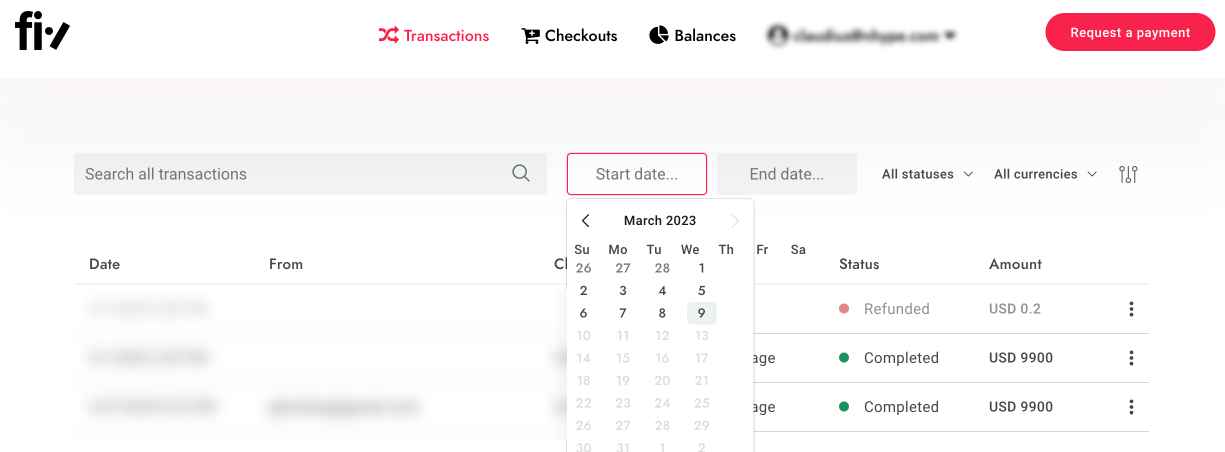Click the Request a payment button
The height and width of the screenshot is (452, 1225).
pos(1130,33)
